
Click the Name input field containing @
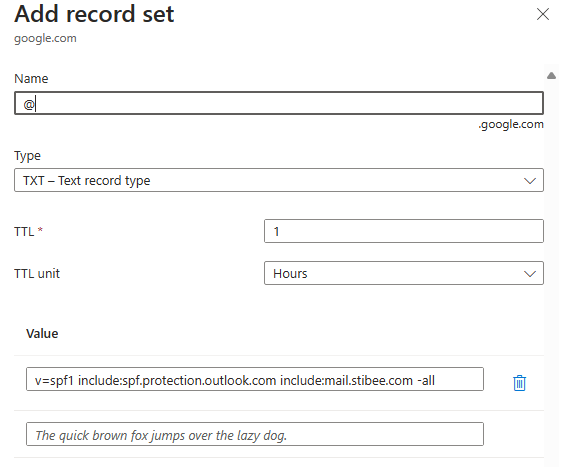click(x=279, y=103)
